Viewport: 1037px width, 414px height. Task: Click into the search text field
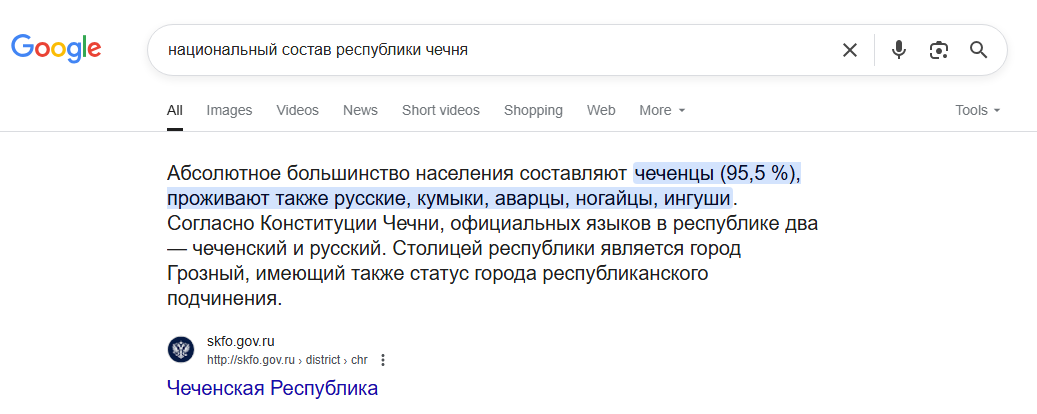(489, 50)
